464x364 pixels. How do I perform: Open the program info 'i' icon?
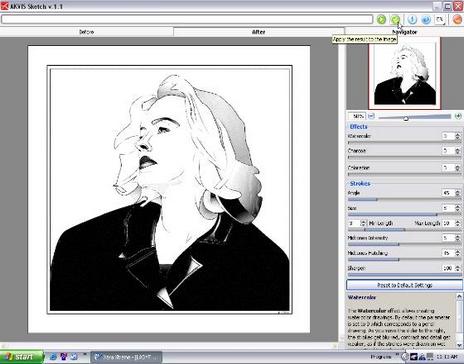click(412, 20)
